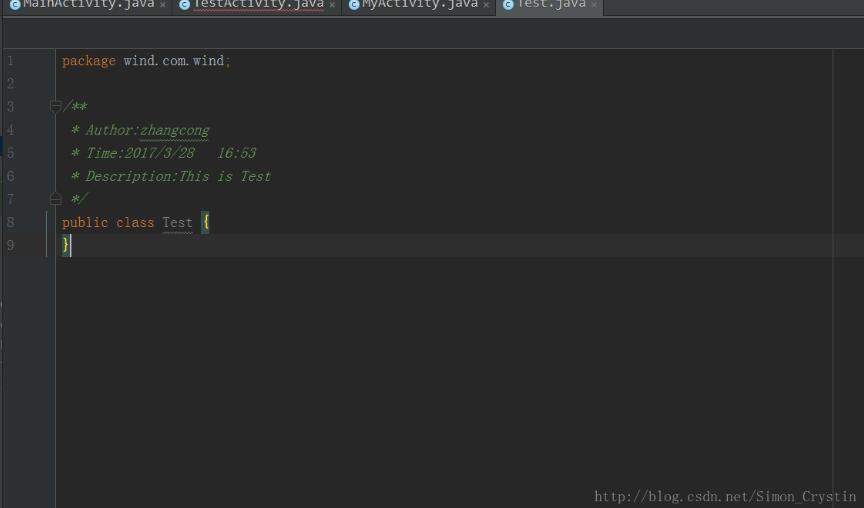Click the class icon on MyActivity.java tab

click(x=354, y=5)
